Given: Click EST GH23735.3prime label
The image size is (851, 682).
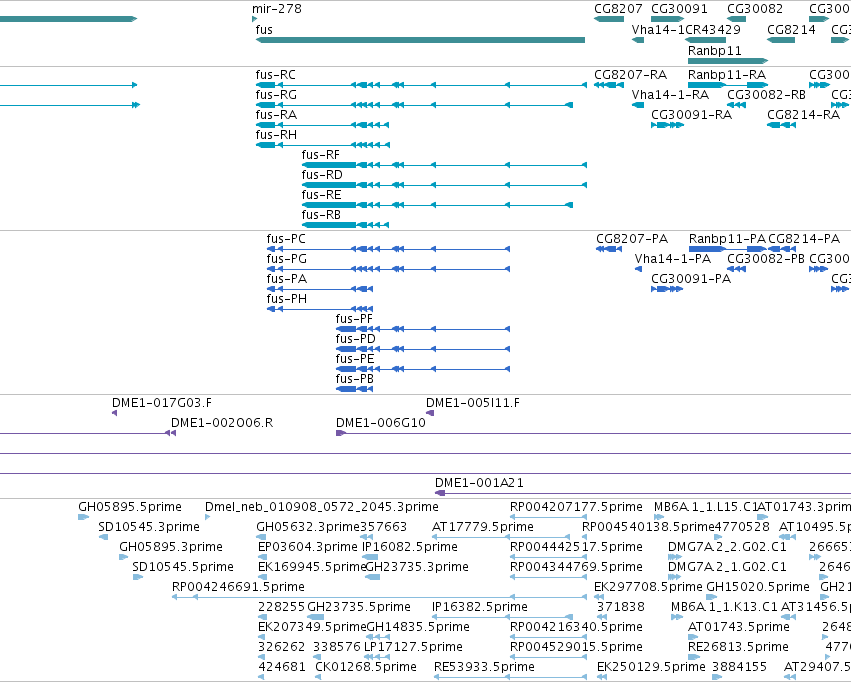Looking at the screenshot, I should click(x=417, y=567).
